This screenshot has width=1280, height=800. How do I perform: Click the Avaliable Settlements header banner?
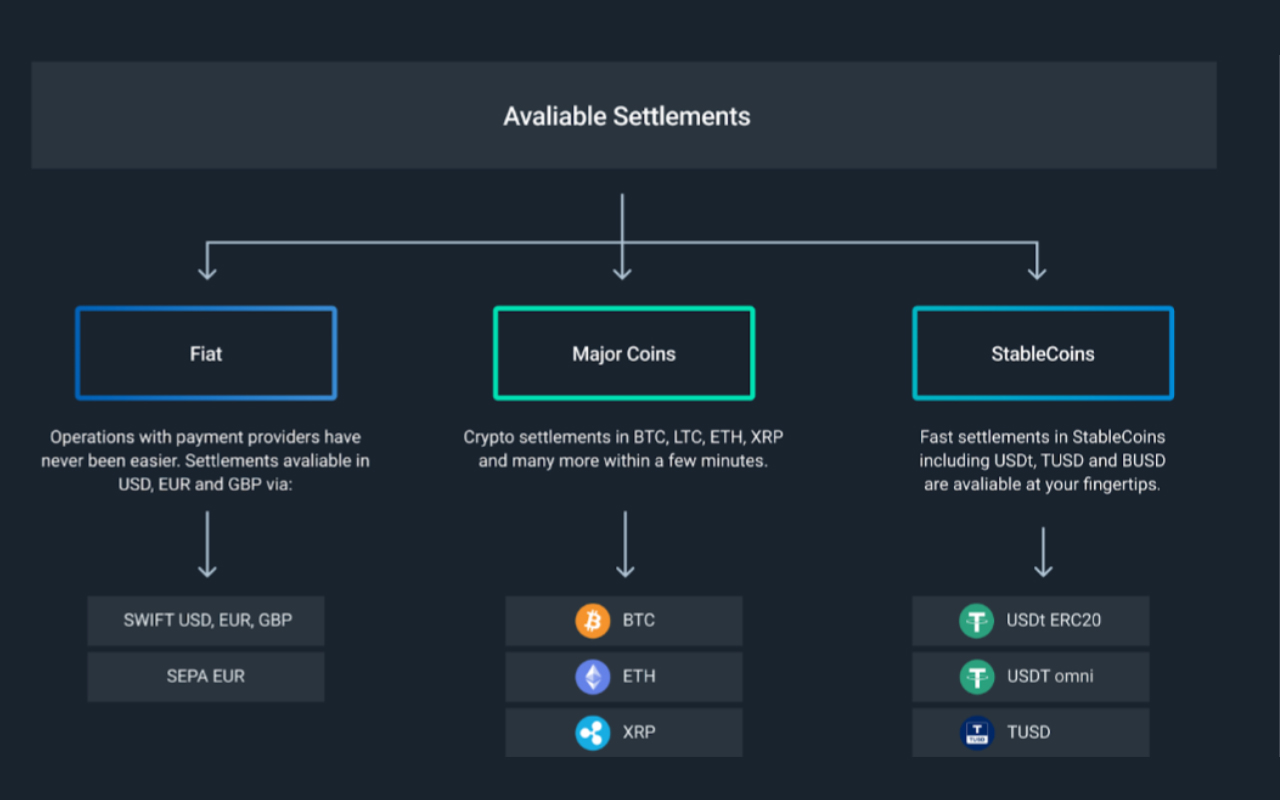tap(624, 116)
